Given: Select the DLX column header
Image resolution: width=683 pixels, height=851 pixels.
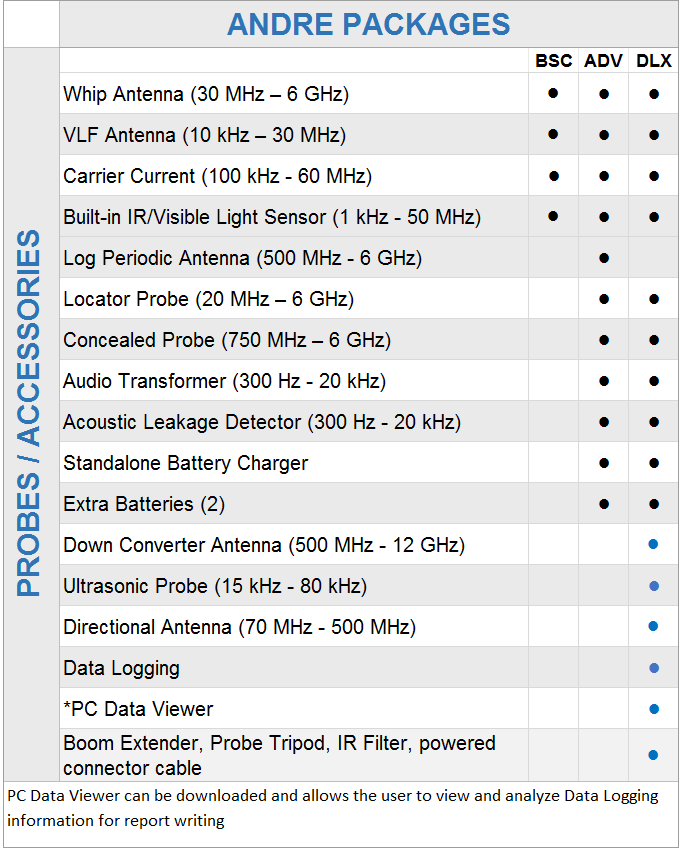Looking at the screenshot, I should point(654,61).
